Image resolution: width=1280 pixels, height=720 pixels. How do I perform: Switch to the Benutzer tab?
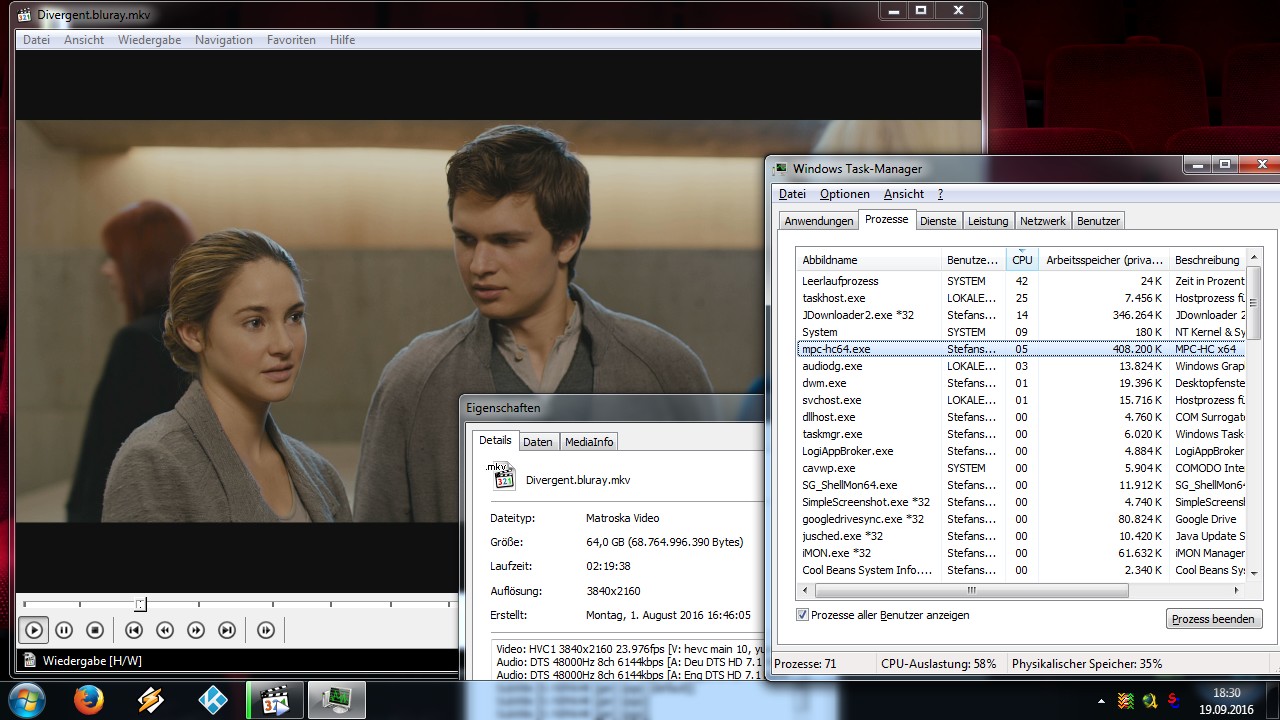[1099, 221]
